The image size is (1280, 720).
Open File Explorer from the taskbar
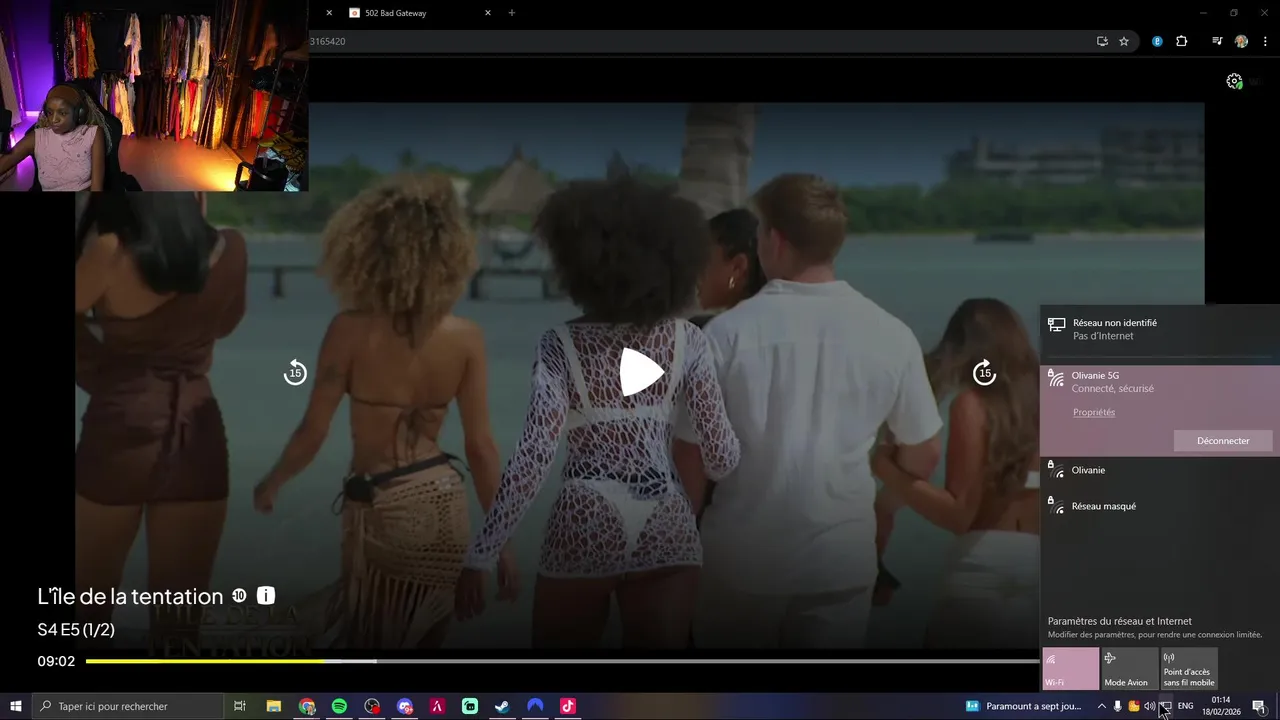pyautogui.click(x=273, y=706)
